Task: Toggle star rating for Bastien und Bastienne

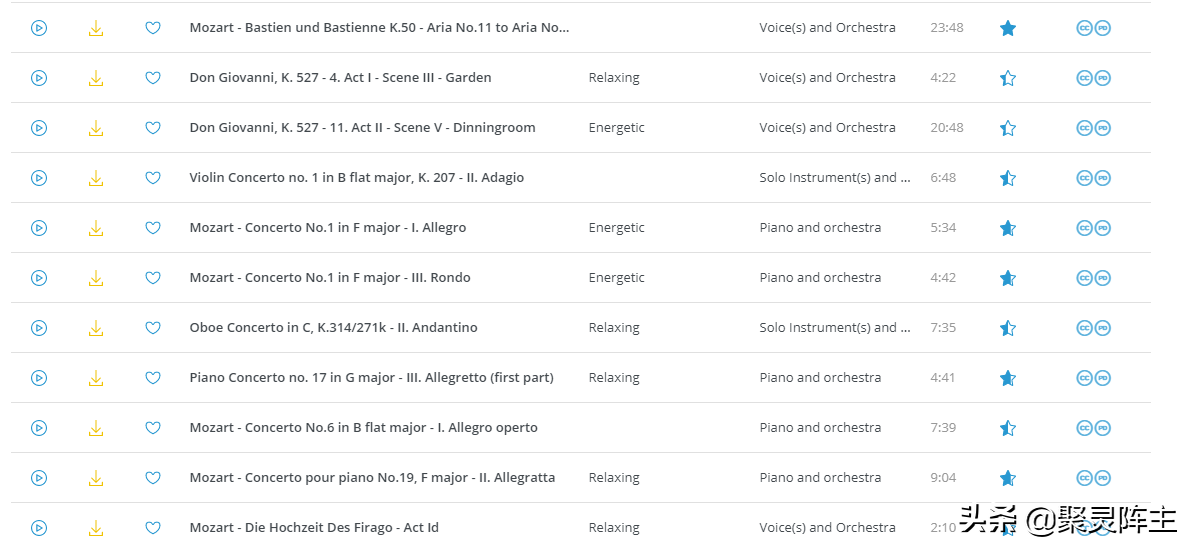Action: click(x=1008, y=28)
